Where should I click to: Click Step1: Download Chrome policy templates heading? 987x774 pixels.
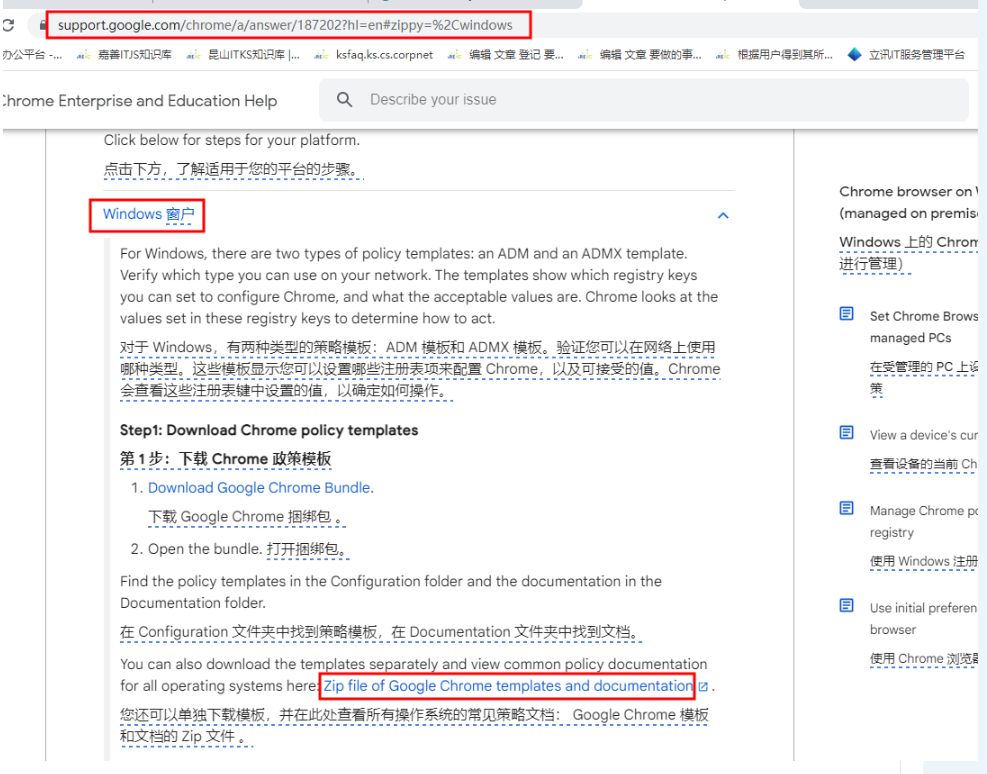click(x=269, y=430)
